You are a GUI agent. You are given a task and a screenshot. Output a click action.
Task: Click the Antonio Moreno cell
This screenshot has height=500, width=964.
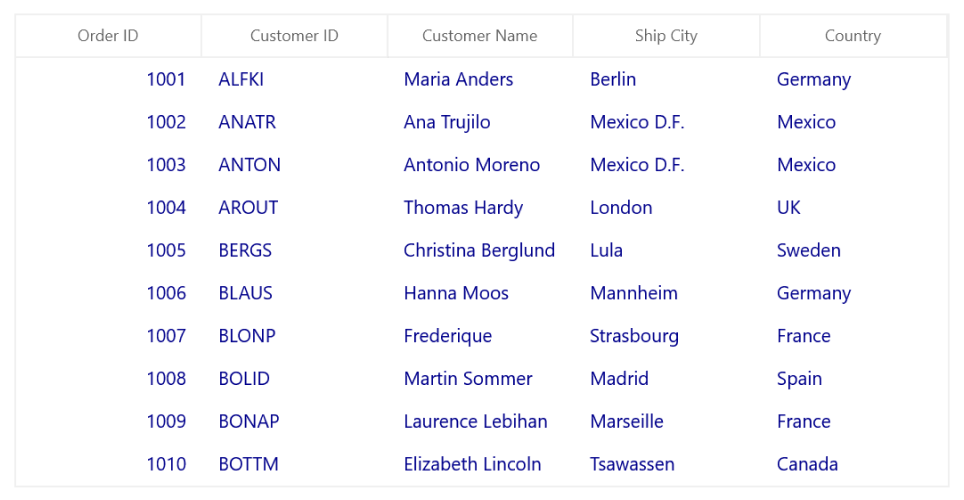click(x=471, y=165)
